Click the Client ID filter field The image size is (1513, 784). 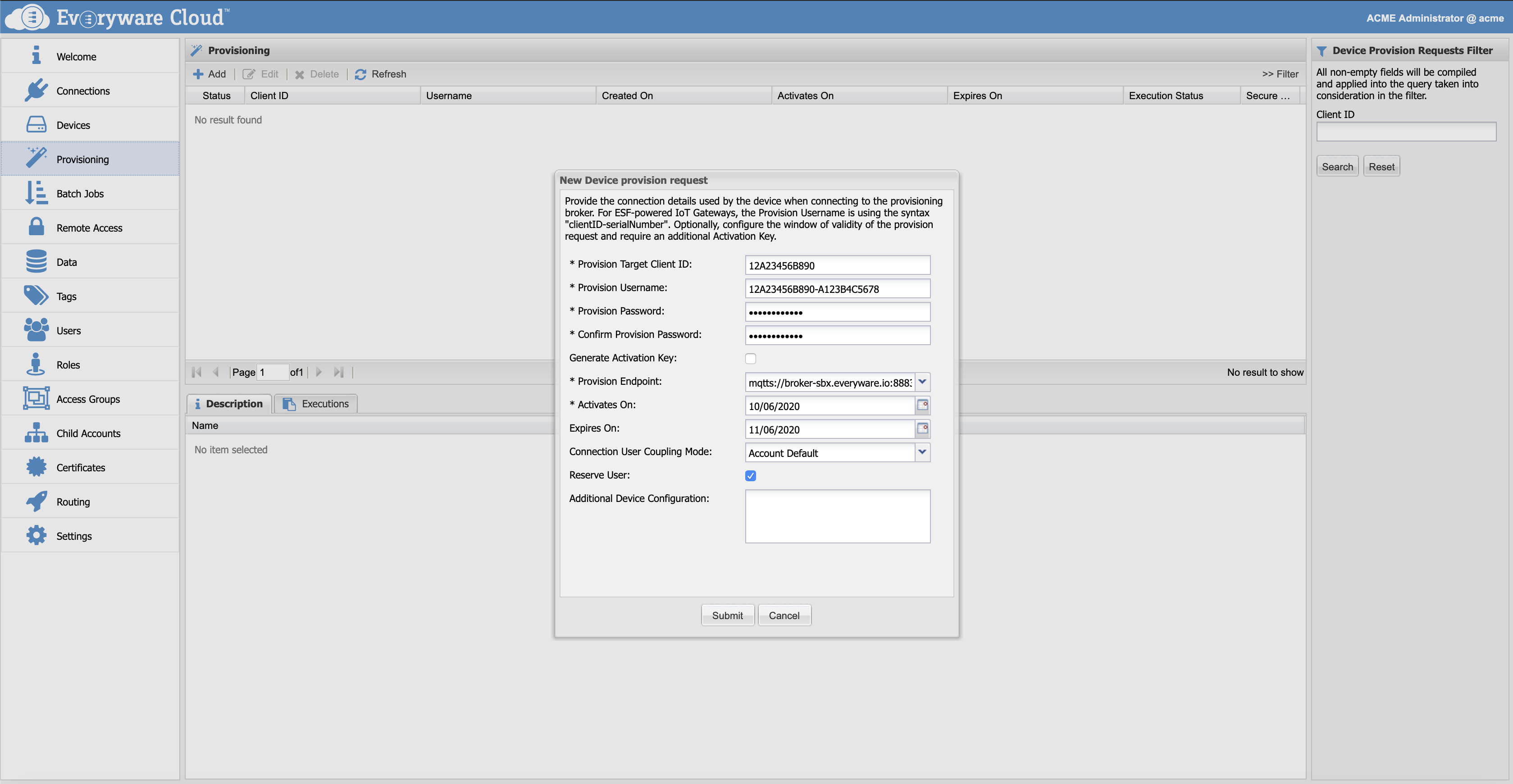tap(1405, 132)
